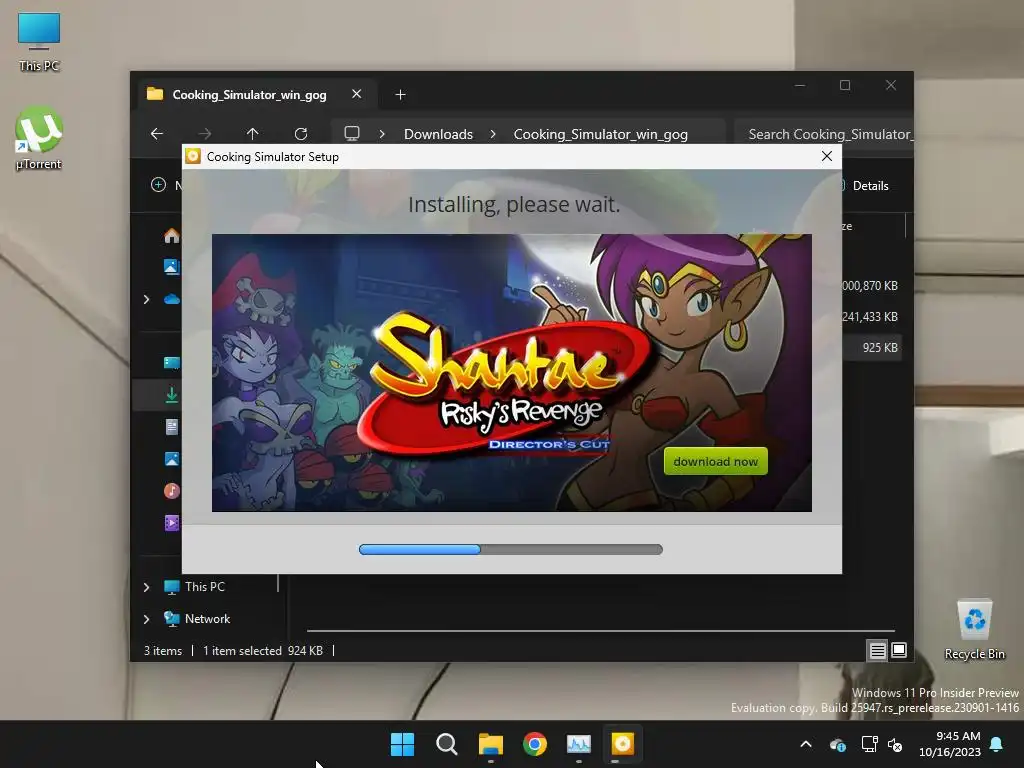Open Videos folder icon in sidebar
The height and width of the screenshot is (768, 1024).
tap(172, 523)
